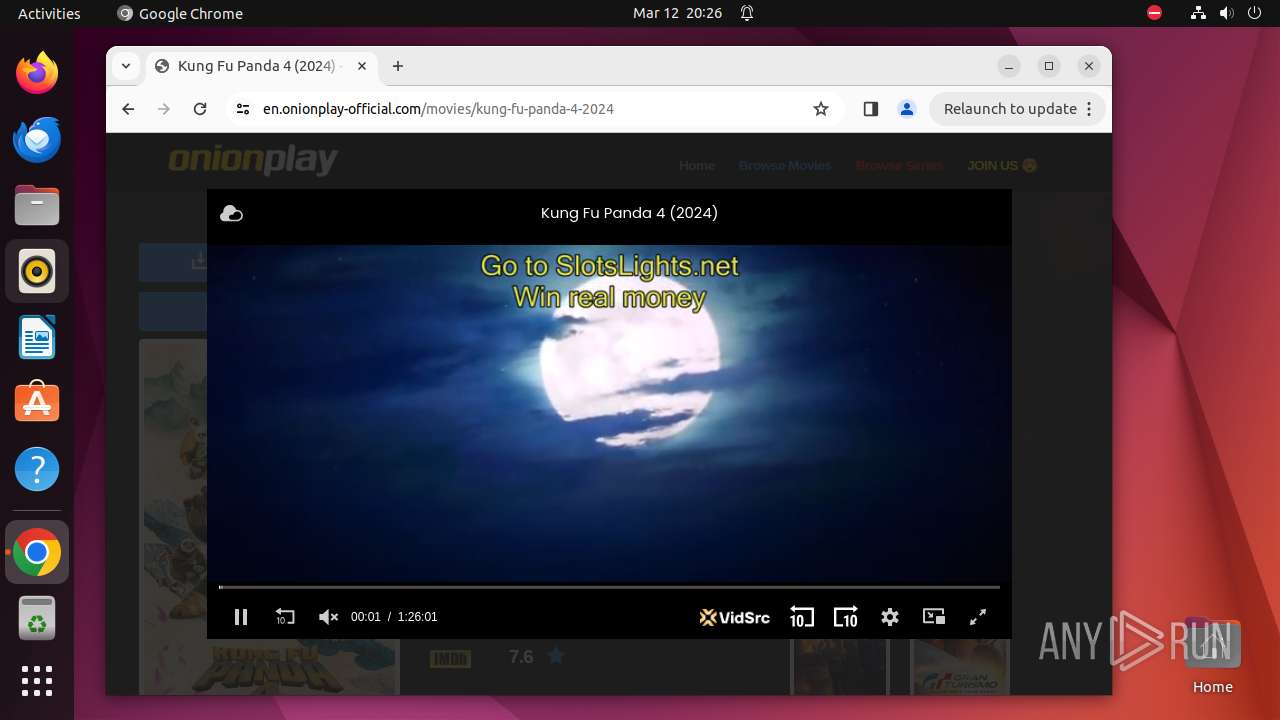The height and width of the screenshot is (720, 1280).
Task: Click the VidSrc logo in player
Action: (x=735, y=617)
